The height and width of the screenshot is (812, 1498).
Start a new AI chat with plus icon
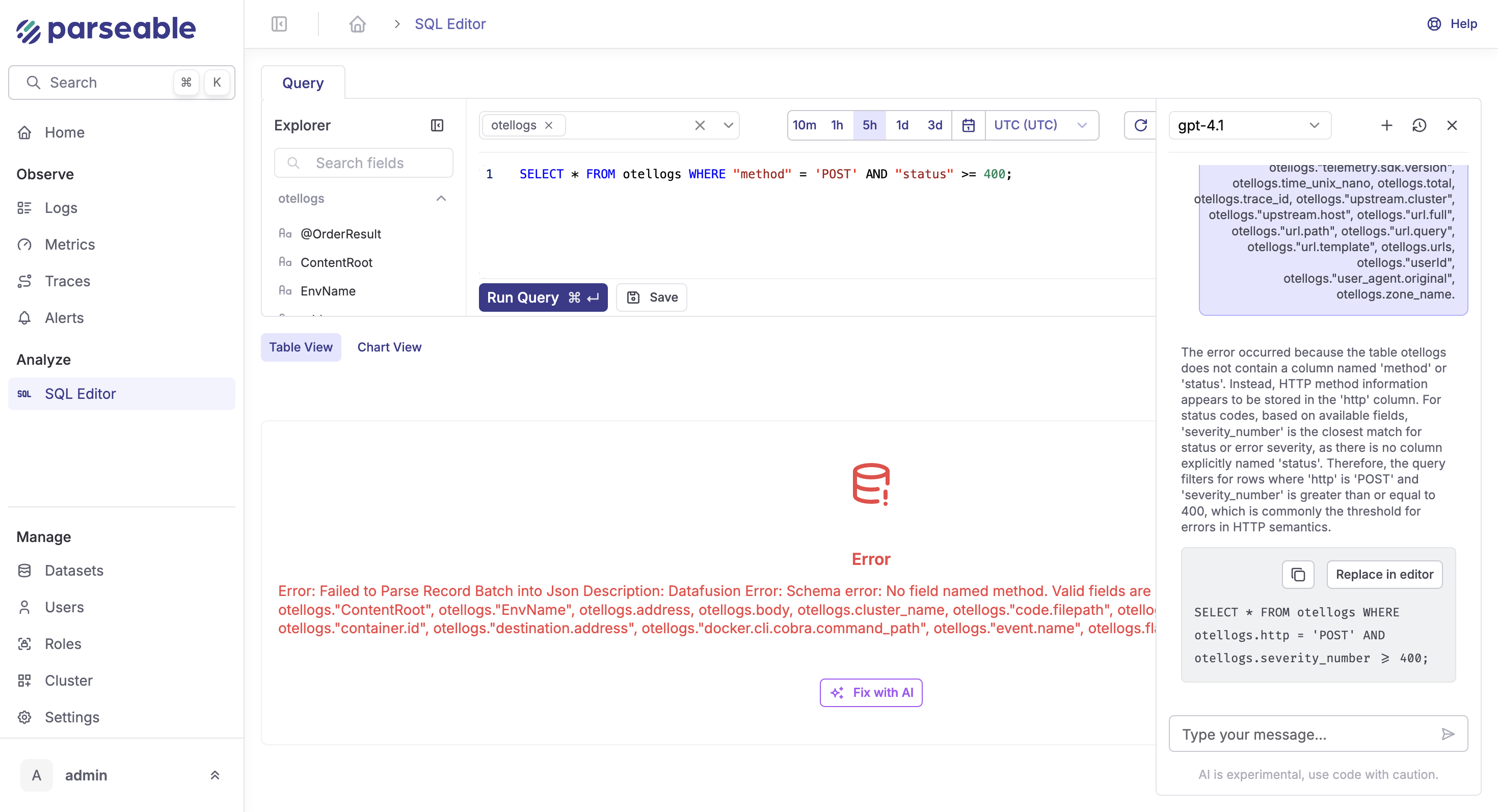tap(1386, 125)
